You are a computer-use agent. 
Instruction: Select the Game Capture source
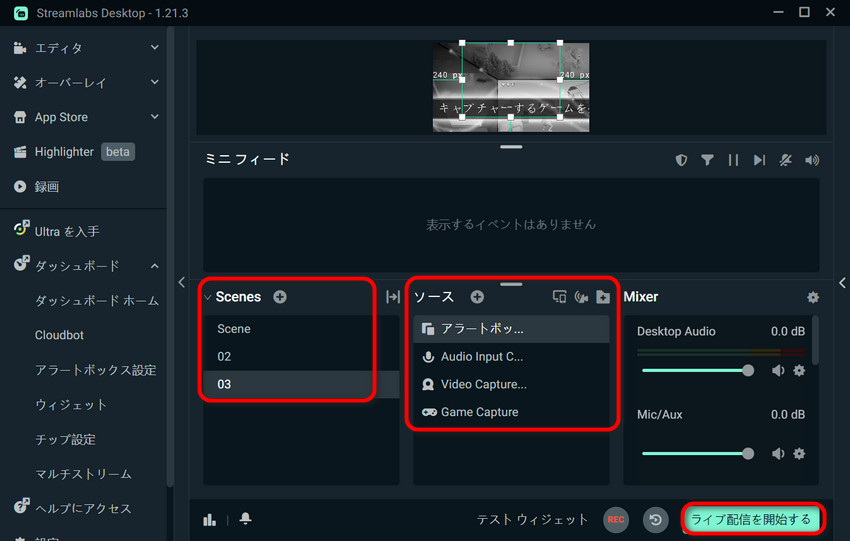click(511, 412)
